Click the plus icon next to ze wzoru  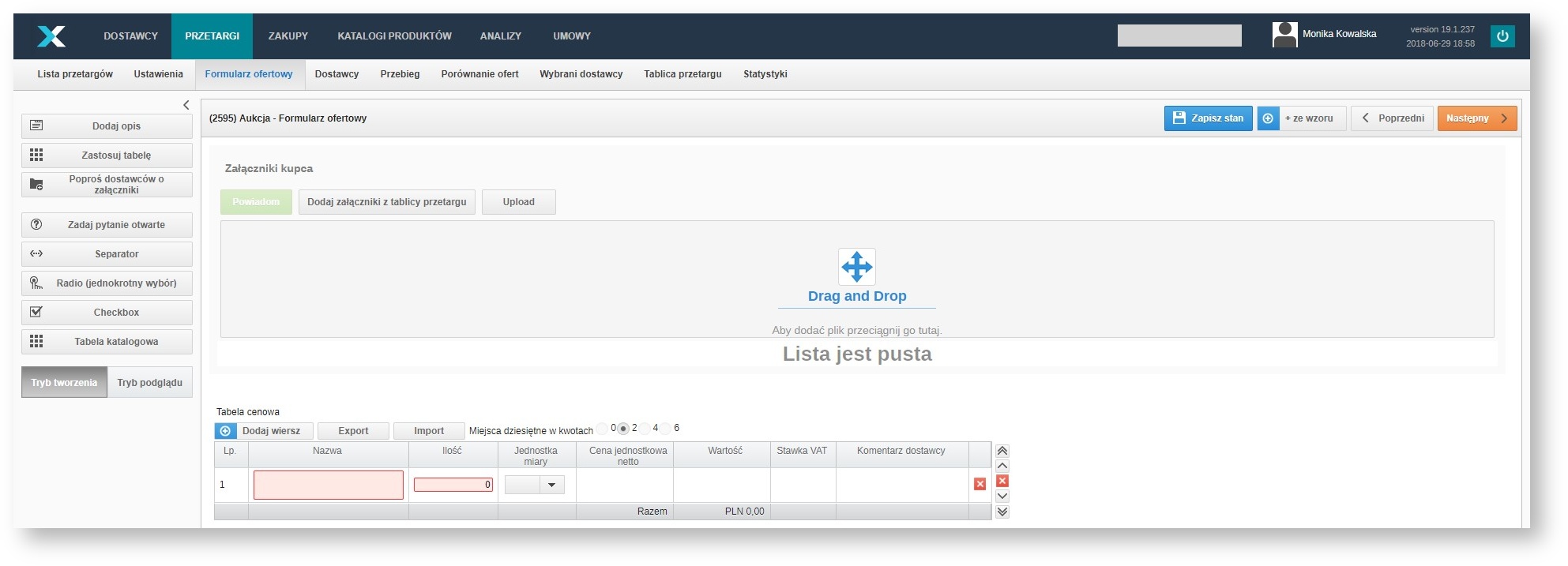[1268, 118]
